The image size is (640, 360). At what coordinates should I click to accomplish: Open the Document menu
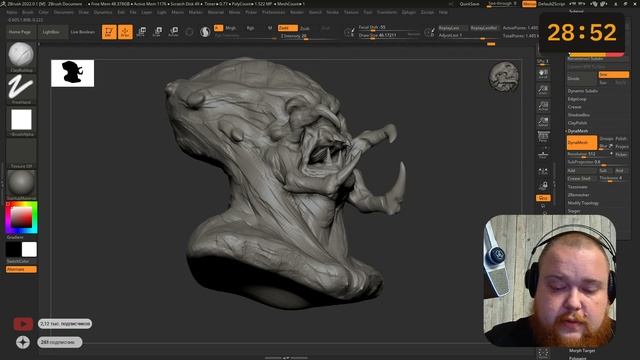64,12
